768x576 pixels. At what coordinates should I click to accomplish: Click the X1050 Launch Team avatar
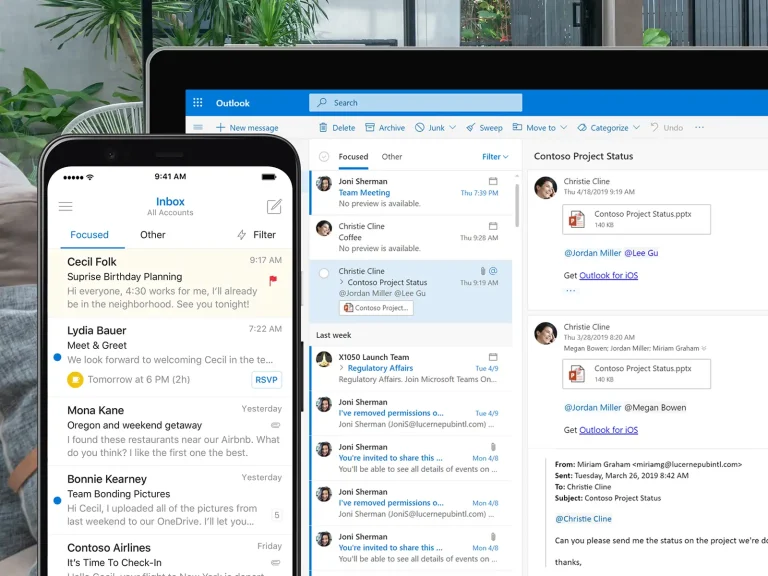[x=324, y=359]
